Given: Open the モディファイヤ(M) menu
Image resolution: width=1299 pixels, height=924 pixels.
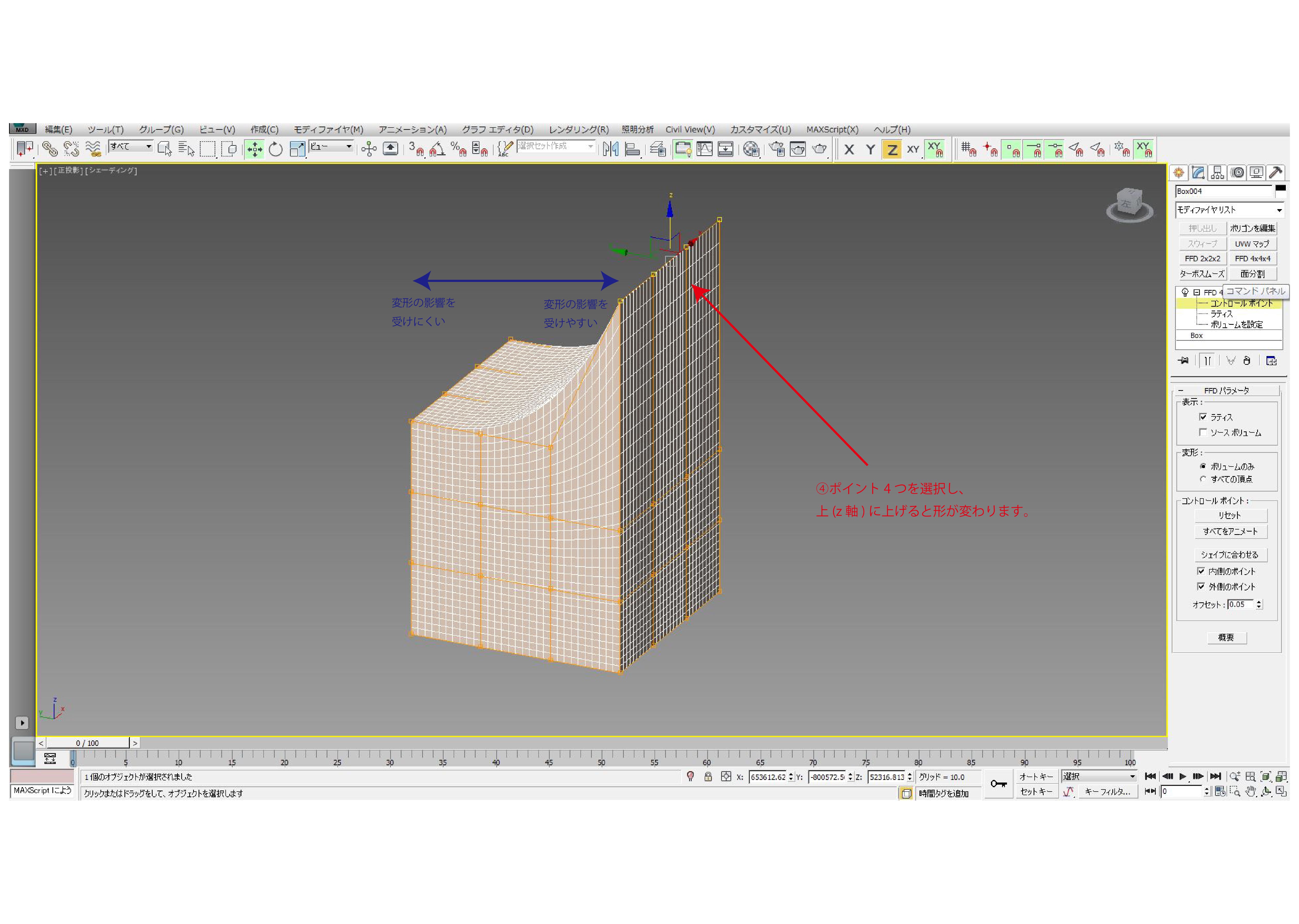Looking at the screenshot, I should click(328, 130).
